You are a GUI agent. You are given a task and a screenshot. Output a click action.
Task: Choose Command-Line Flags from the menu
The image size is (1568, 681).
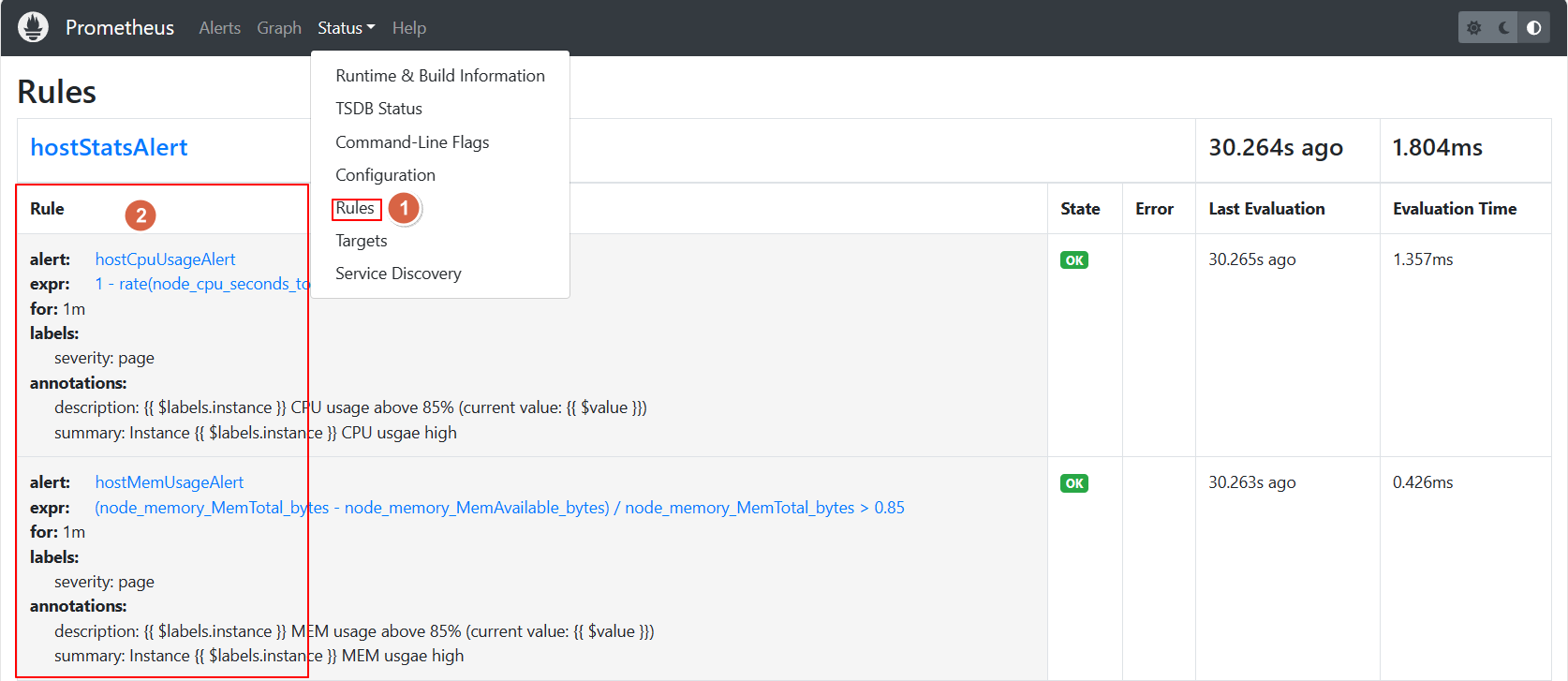440,142
